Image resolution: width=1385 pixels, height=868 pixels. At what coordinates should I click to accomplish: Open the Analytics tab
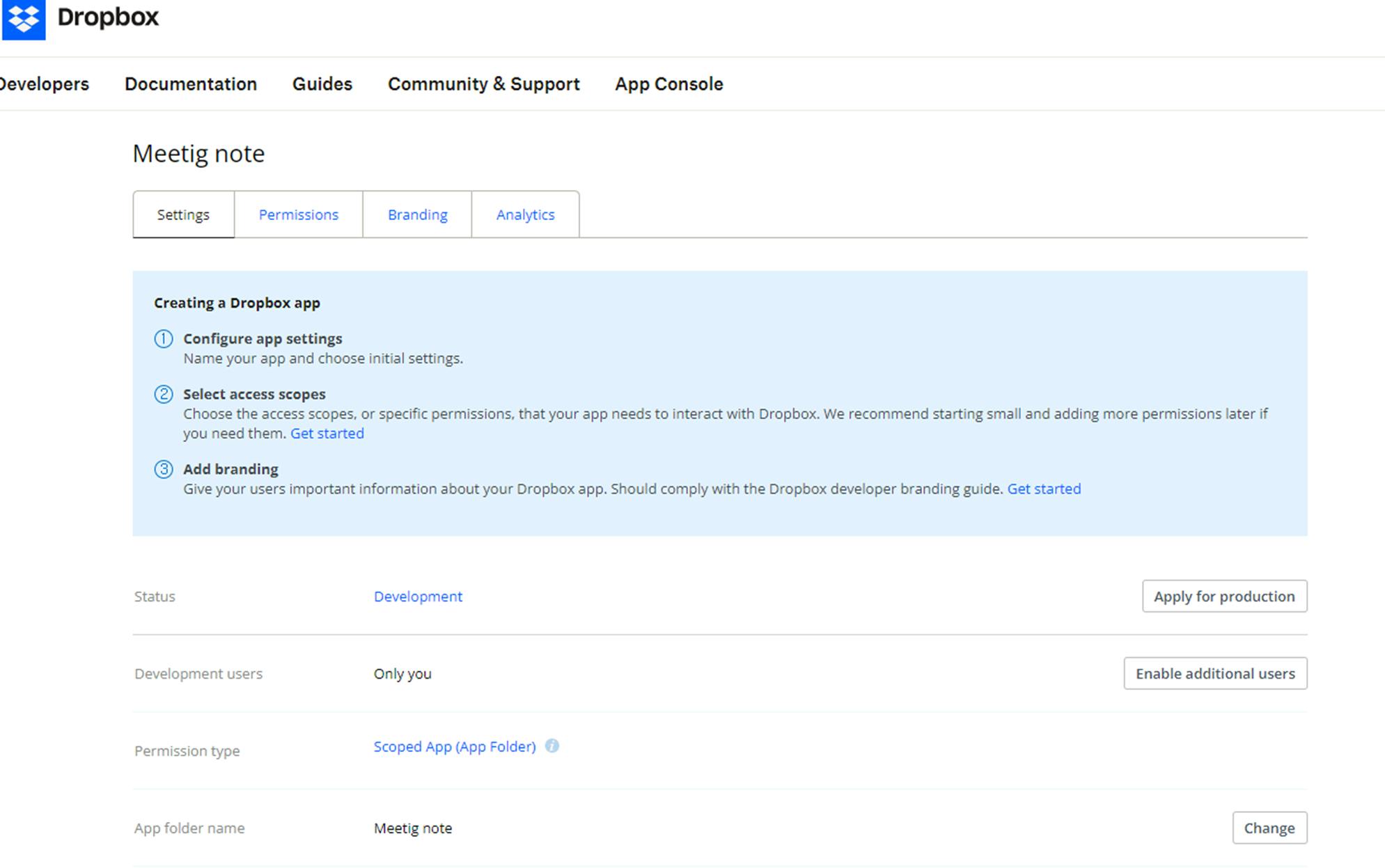[x=525, y=214]
